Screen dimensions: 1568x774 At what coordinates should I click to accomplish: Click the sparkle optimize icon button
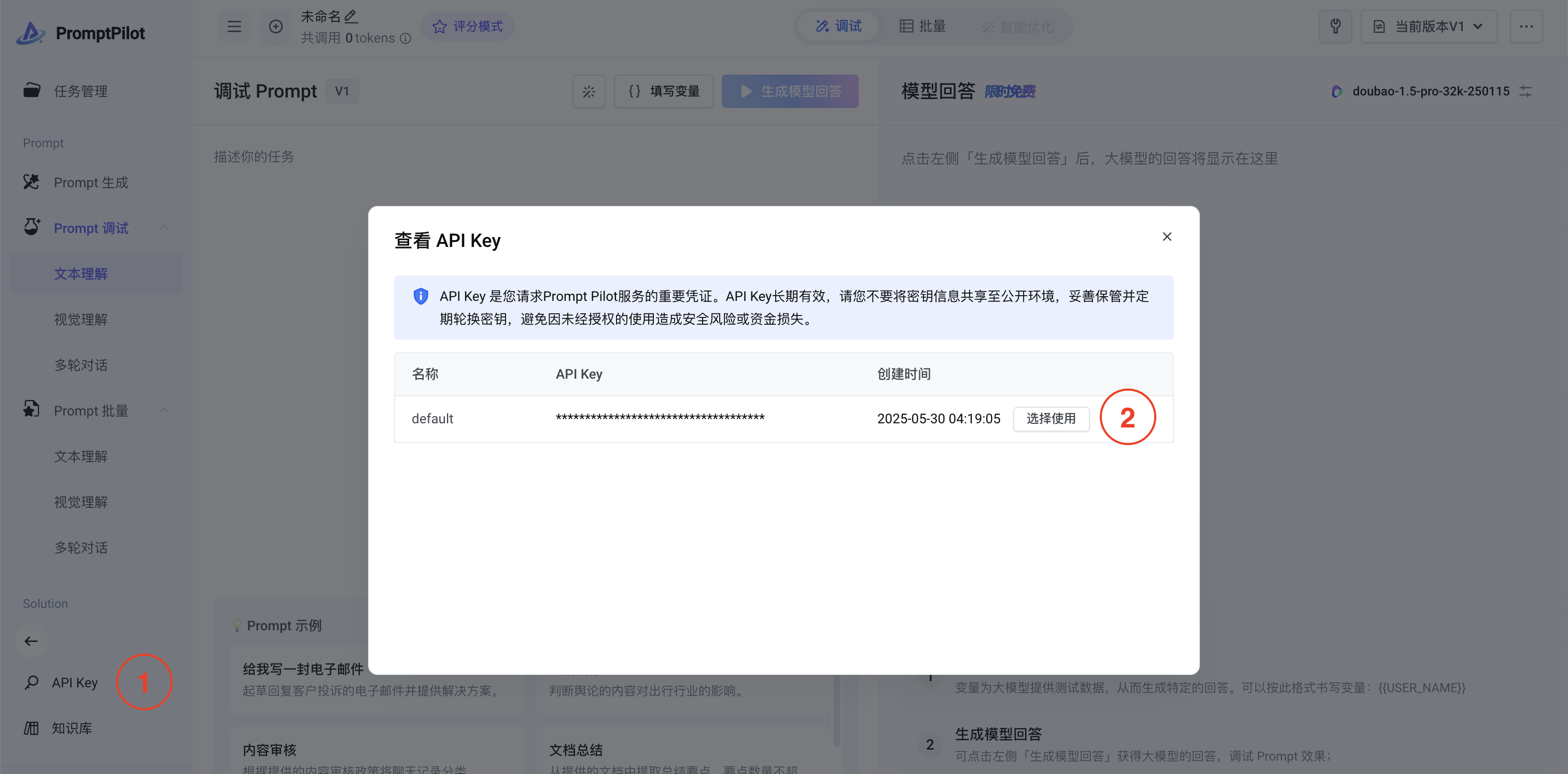589,91
